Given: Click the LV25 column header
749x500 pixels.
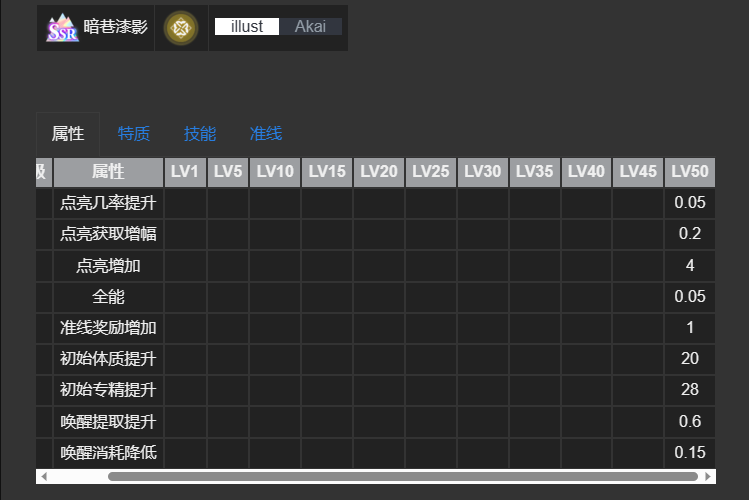Looking at the screenshot, I should (431, 172).
